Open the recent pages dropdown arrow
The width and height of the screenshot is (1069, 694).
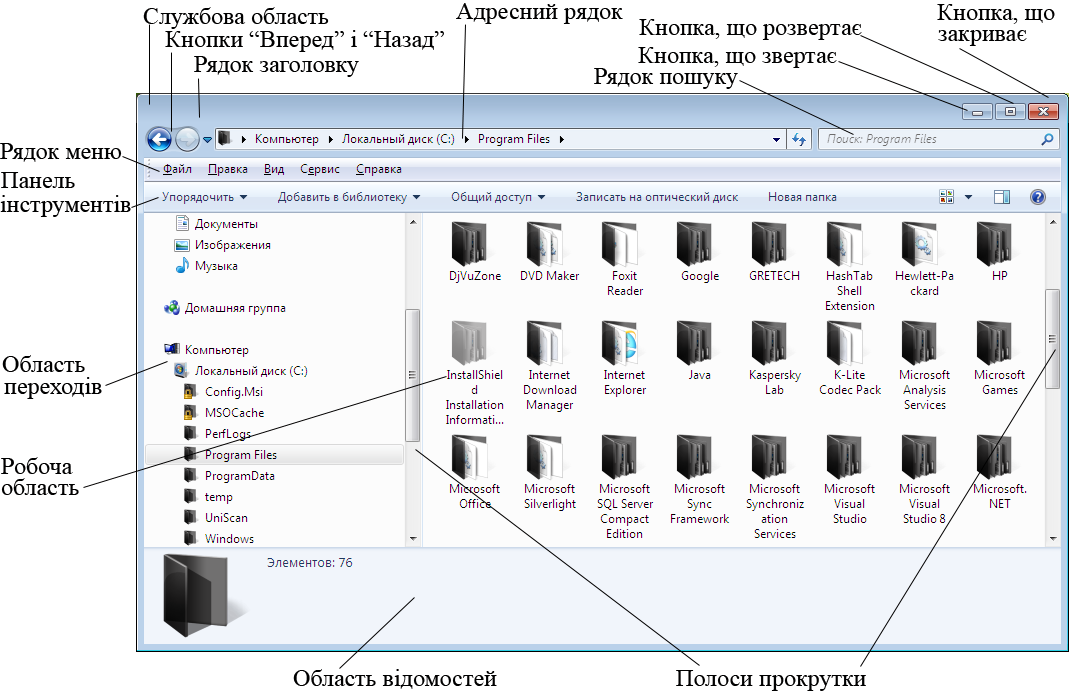[x=207, y=140]
